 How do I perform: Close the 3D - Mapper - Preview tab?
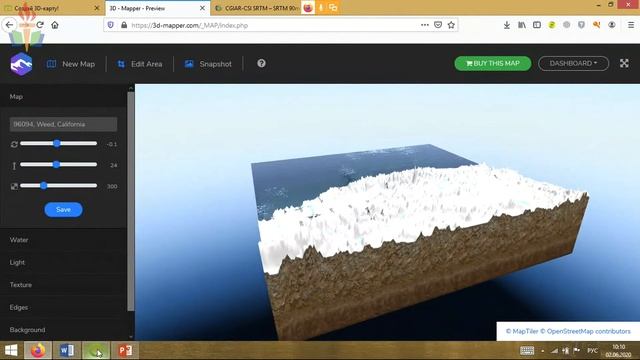point(202,8)
